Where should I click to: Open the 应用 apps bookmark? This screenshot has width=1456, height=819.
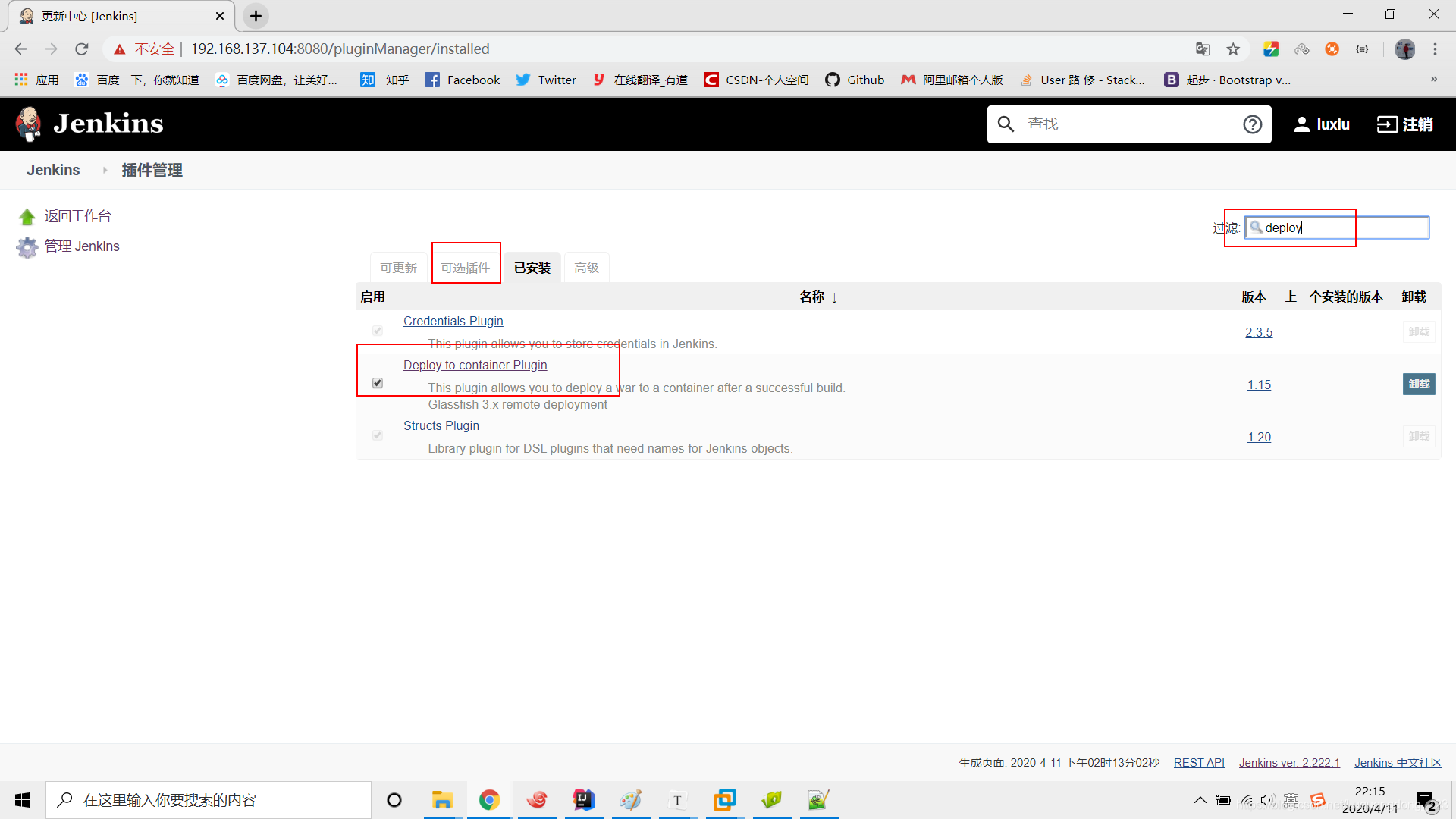pyautogui.click(x=36, y=80)
